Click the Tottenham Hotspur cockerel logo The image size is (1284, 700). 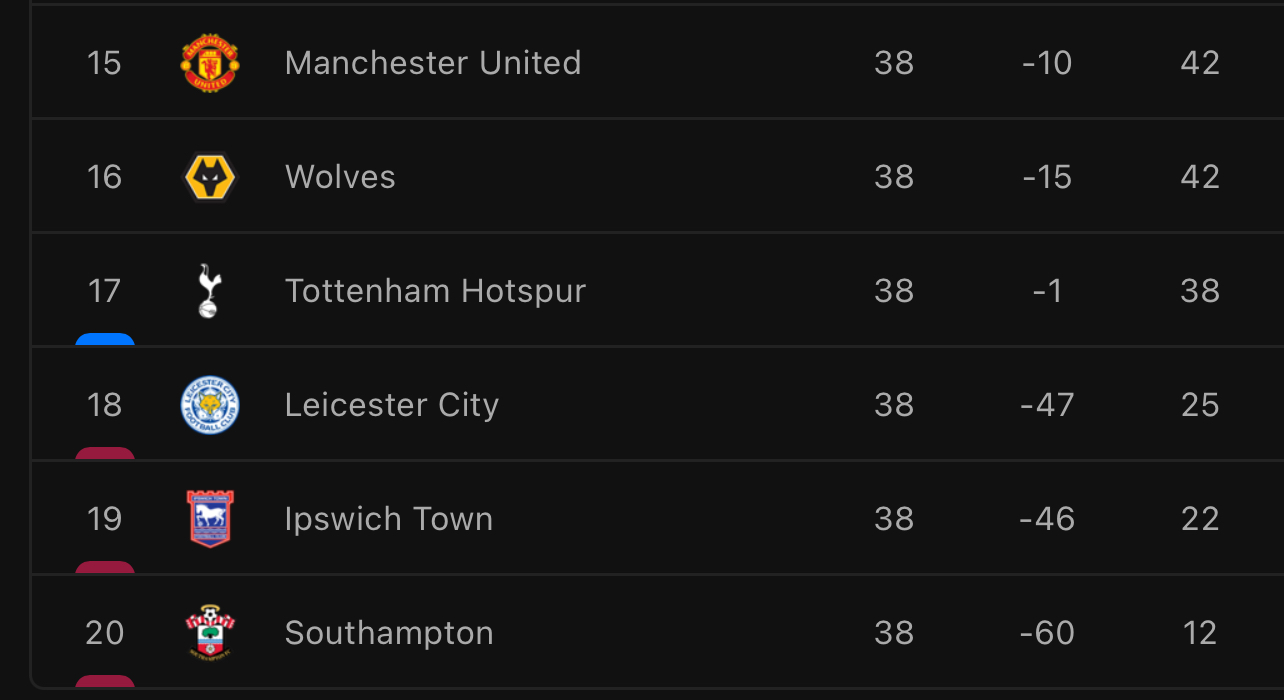(x=209, y=291)
